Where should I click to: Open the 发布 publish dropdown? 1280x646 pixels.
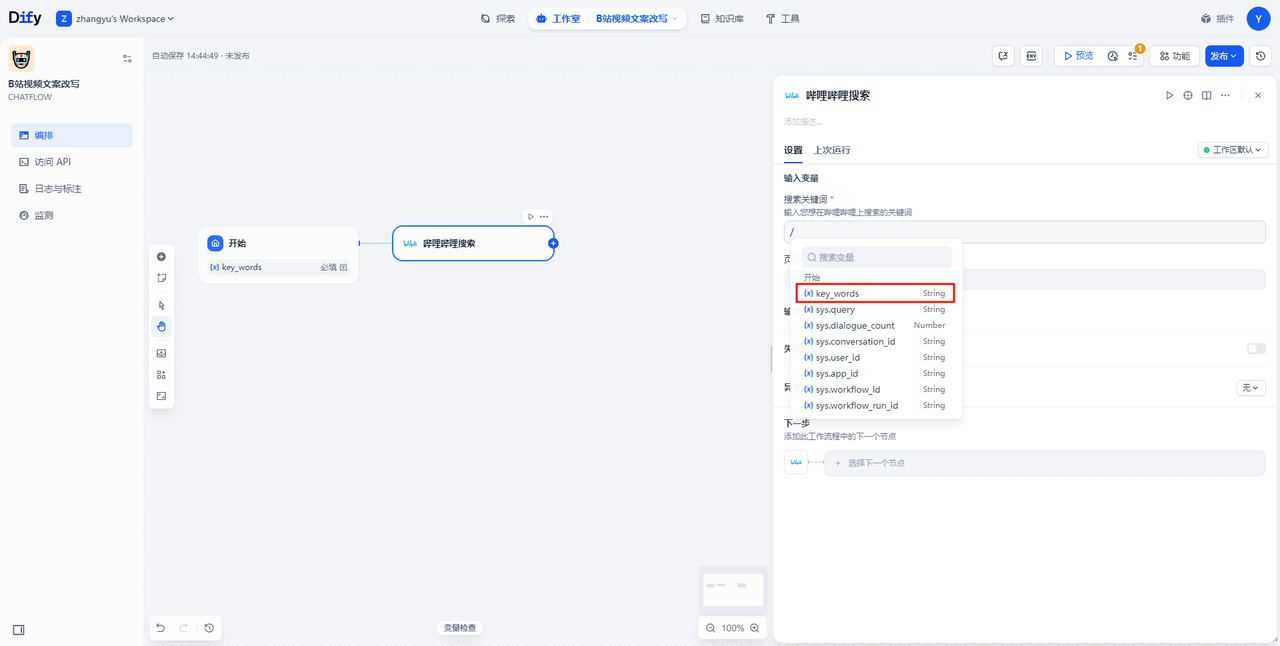[1224, 57]
